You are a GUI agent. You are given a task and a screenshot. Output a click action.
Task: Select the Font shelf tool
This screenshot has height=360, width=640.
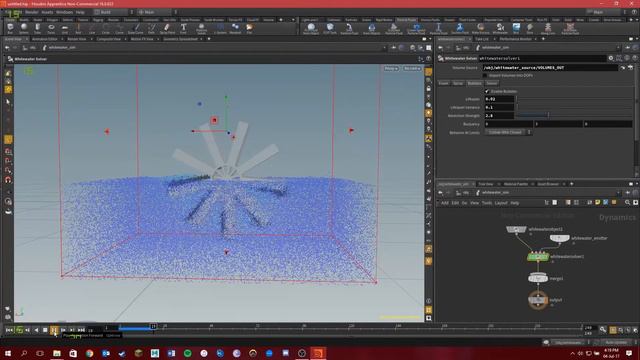pyautogui.click(x=183, y=28)
